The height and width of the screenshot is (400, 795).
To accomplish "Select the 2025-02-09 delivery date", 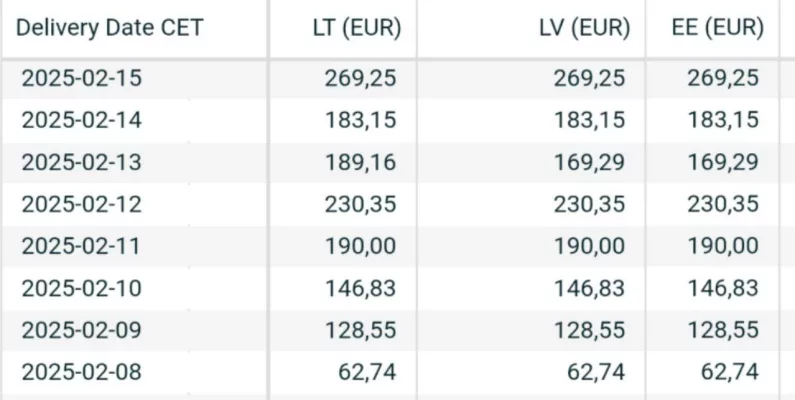I will (x=81, y=331).
